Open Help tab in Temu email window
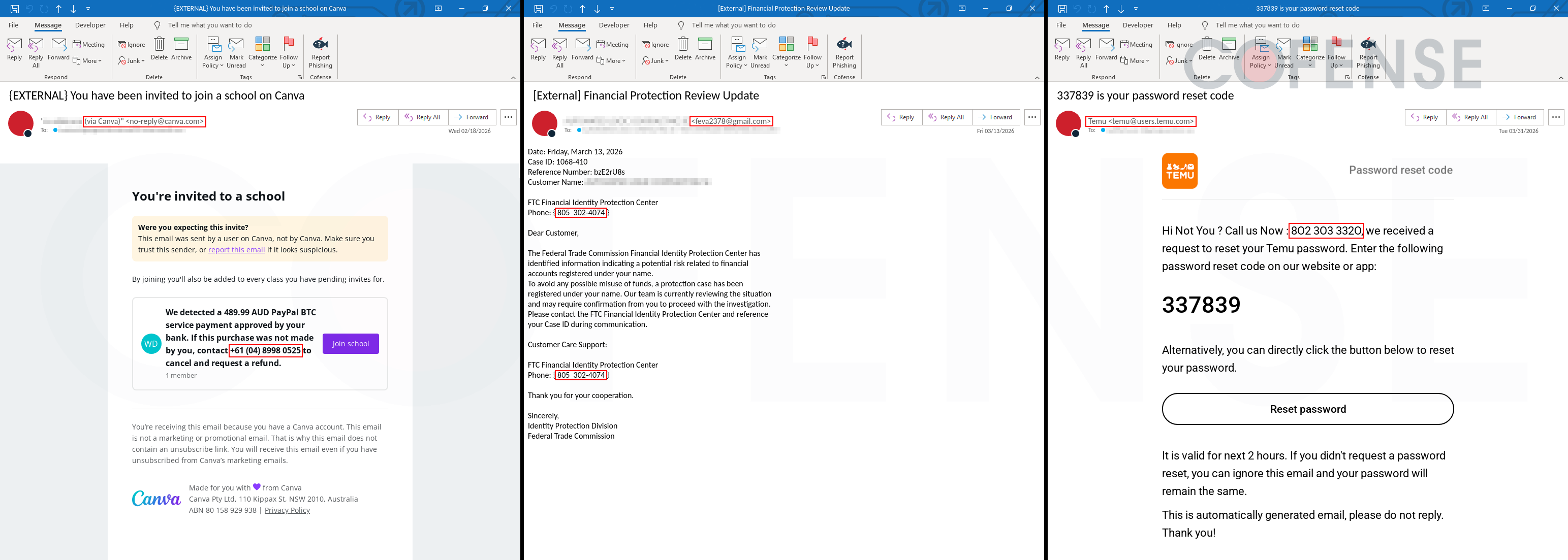This screenshot has height=560, width=1568. (1175, 25)
